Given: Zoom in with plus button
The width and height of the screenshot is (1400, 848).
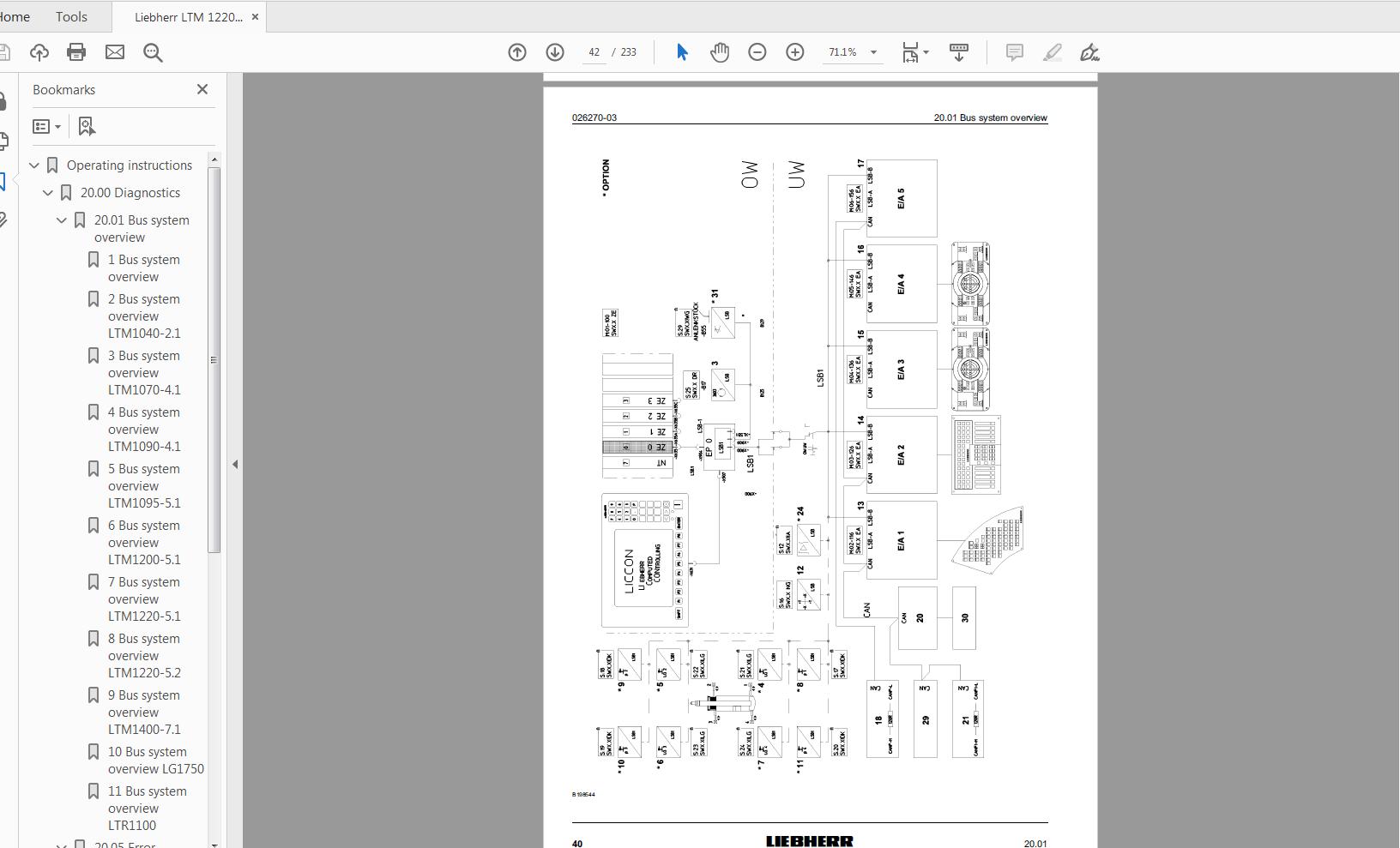Looking at the screenshot, I should 795,52.
